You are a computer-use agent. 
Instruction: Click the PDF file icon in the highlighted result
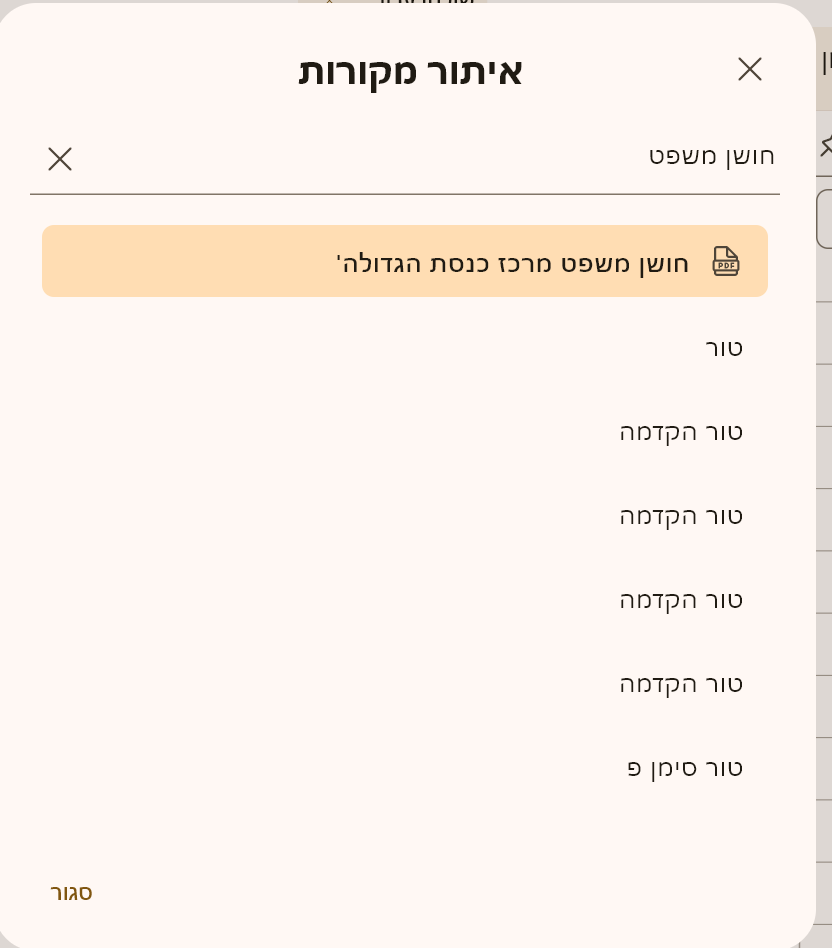[x=726, y=261]
